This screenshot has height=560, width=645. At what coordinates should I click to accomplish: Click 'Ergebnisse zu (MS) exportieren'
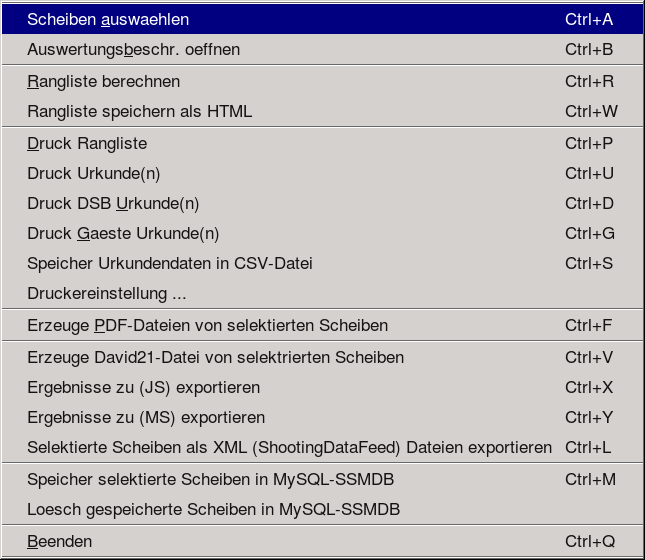click(146, 417)
